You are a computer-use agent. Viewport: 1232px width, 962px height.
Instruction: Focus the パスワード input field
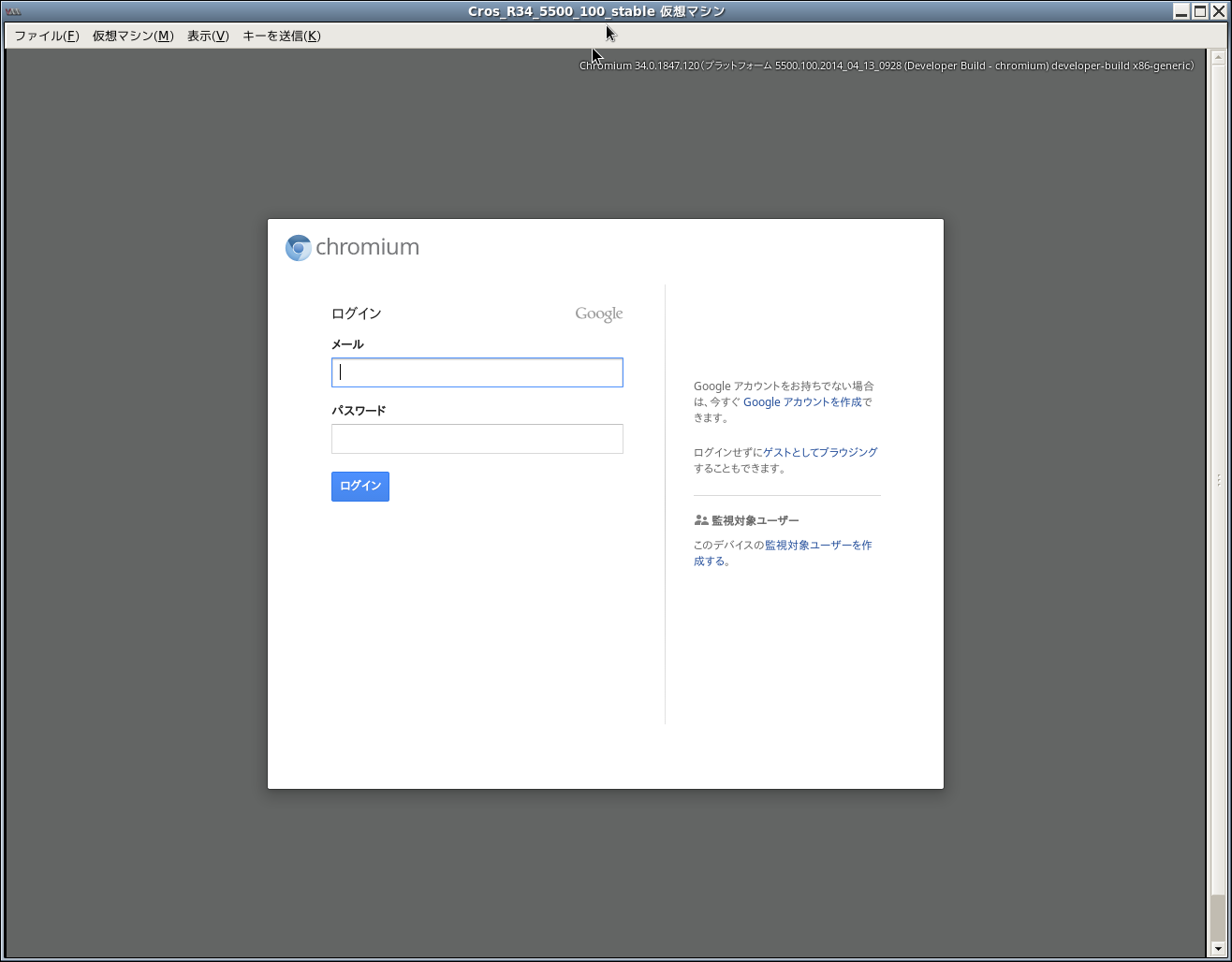pyautogui.click(x=477, y=439)
